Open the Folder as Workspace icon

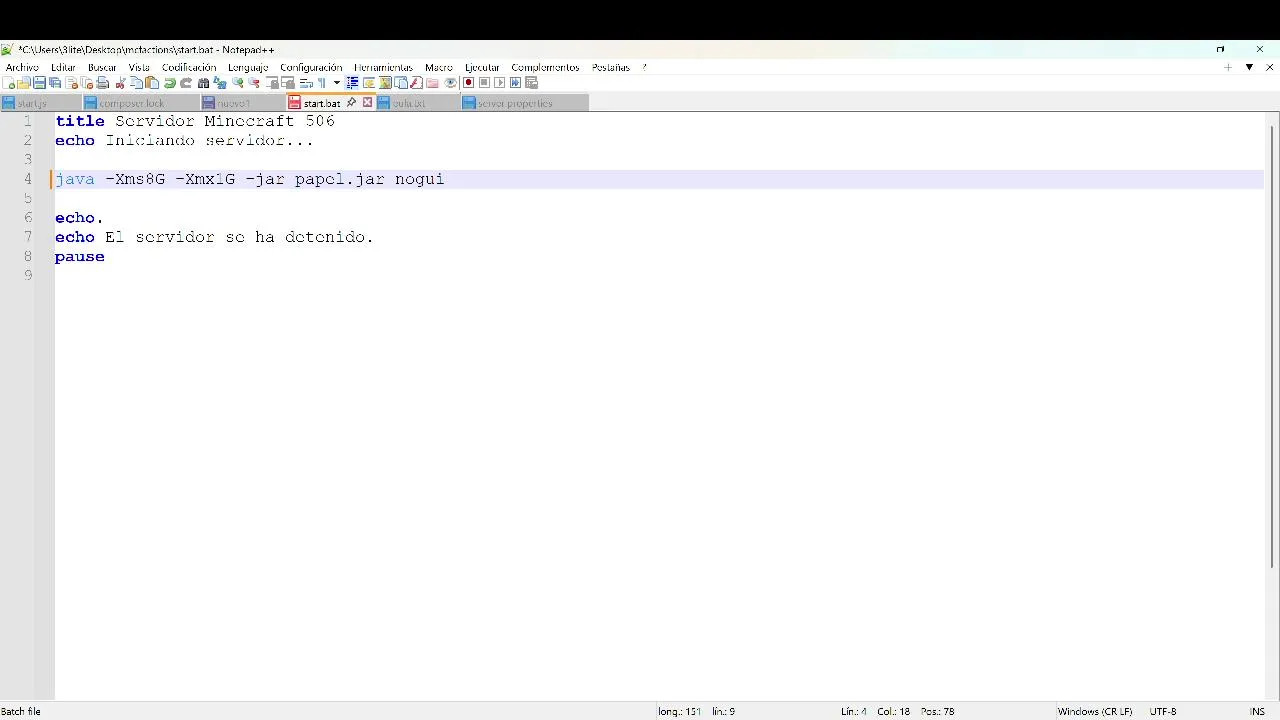(x=432, y=83)
